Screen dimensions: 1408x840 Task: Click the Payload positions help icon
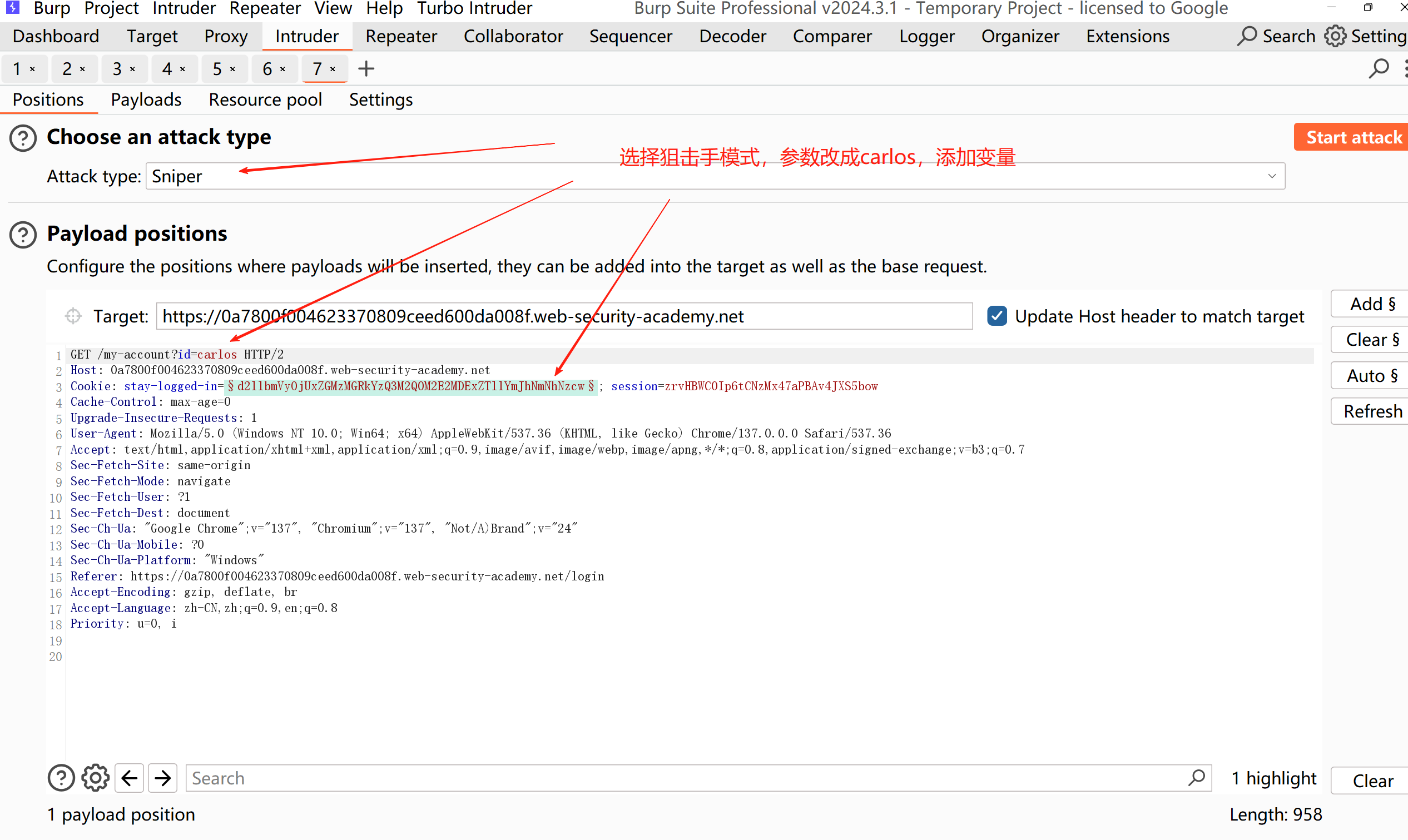coord(23,235)
